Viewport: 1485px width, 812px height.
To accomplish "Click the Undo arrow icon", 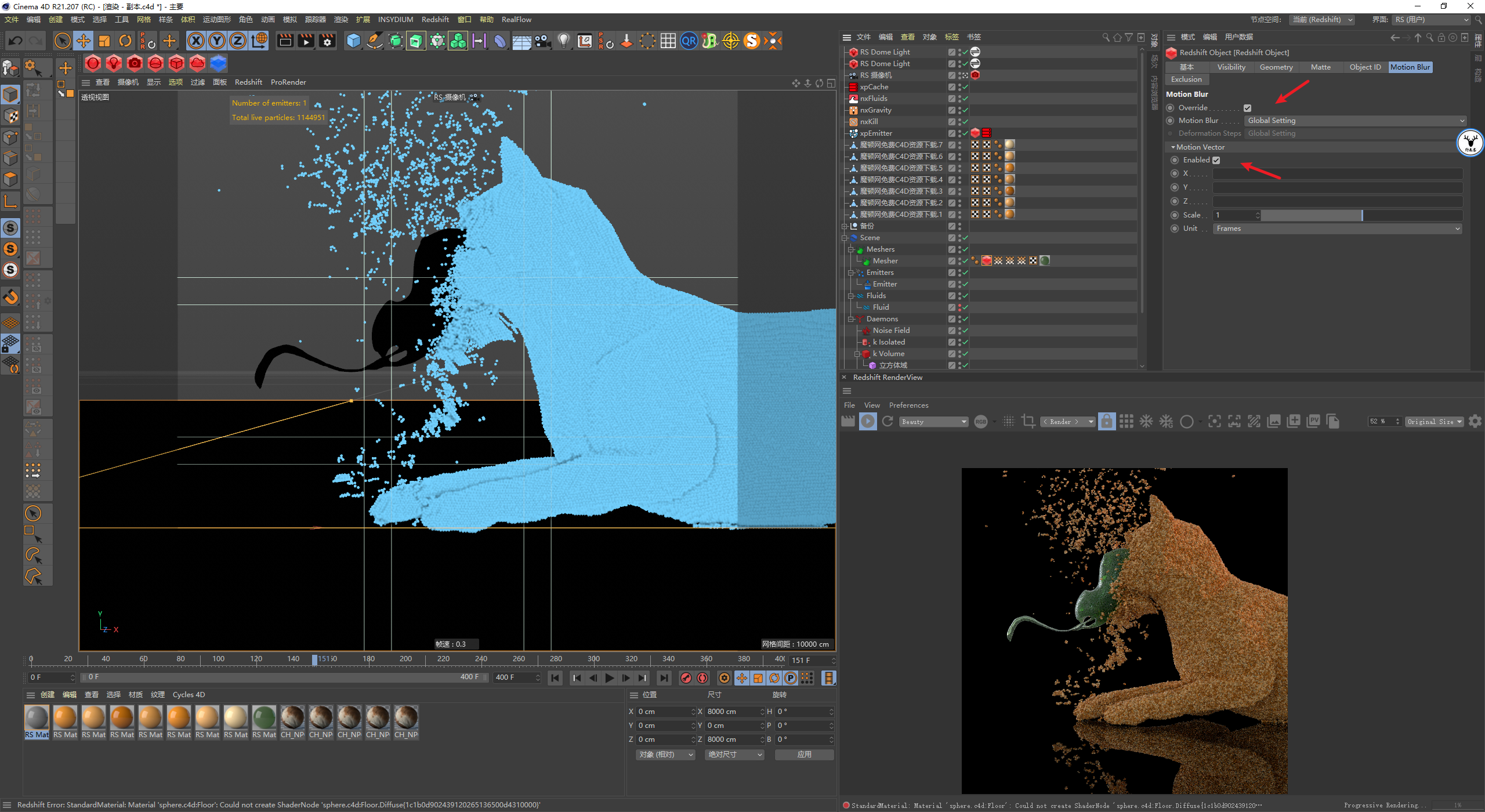I will (16, 41).
